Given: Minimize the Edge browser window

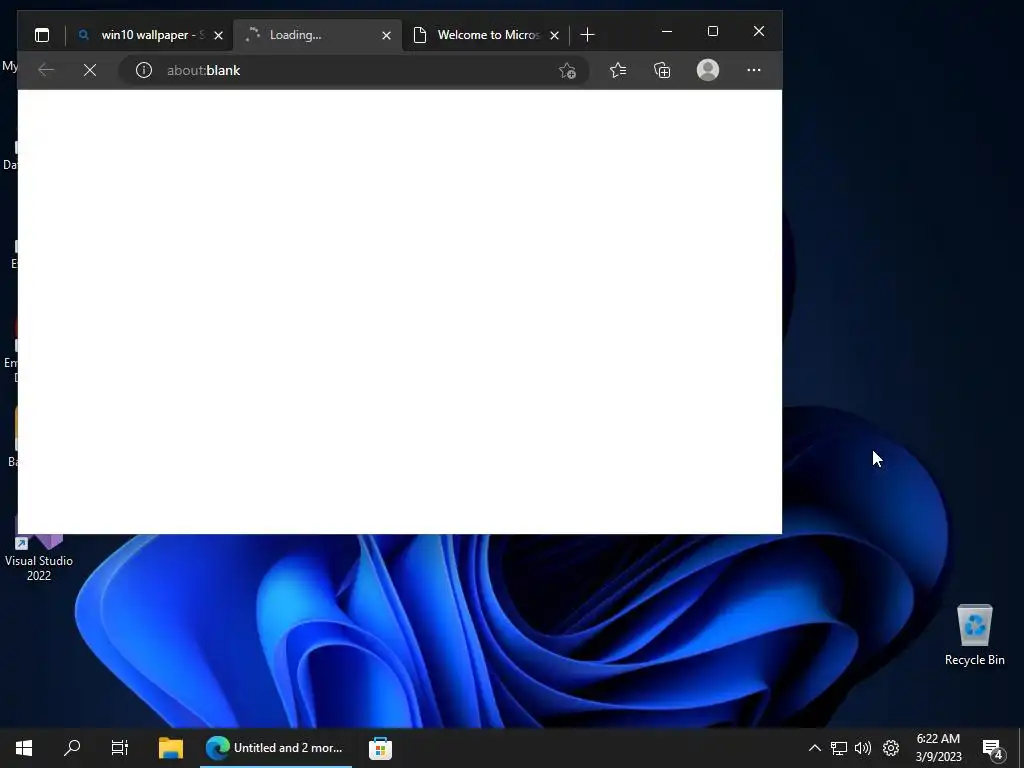Looking at the screenshot, I should point(667,31).
